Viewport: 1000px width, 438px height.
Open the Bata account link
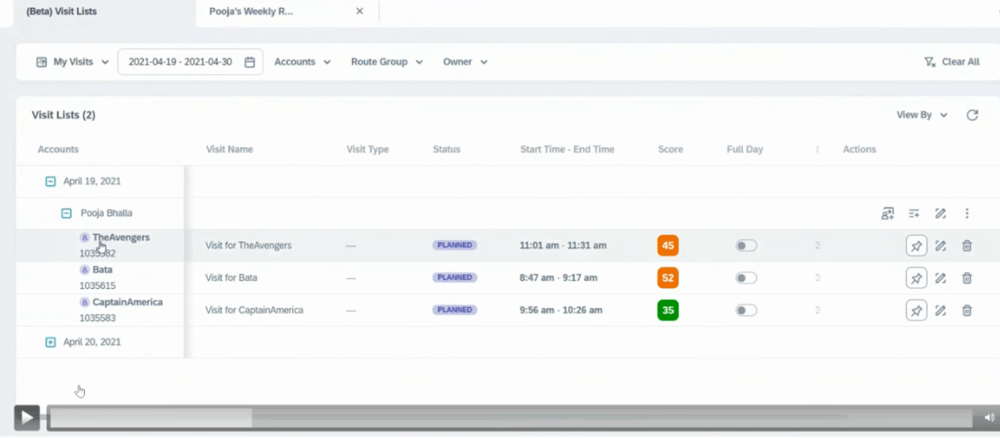point(102,270)
